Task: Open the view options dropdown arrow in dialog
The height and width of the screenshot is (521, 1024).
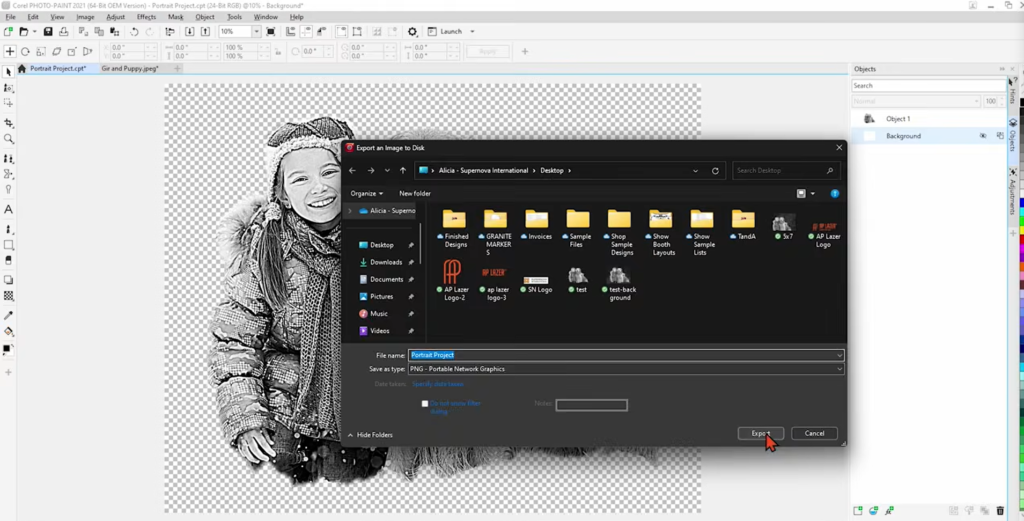Action: [812, 193]
